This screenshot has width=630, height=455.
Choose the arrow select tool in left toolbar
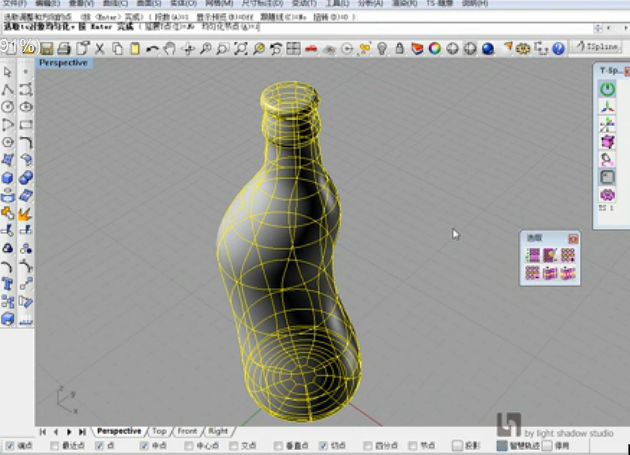pyautogui.click(x=8, y=71)
